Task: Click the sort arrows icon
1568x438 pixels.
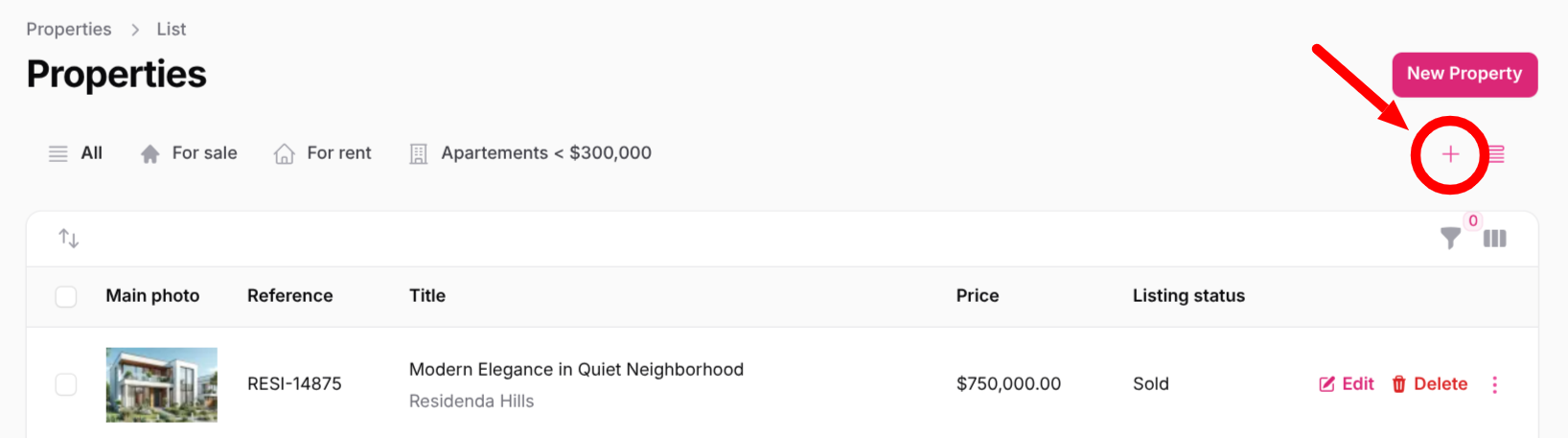Action: [69, 238]
